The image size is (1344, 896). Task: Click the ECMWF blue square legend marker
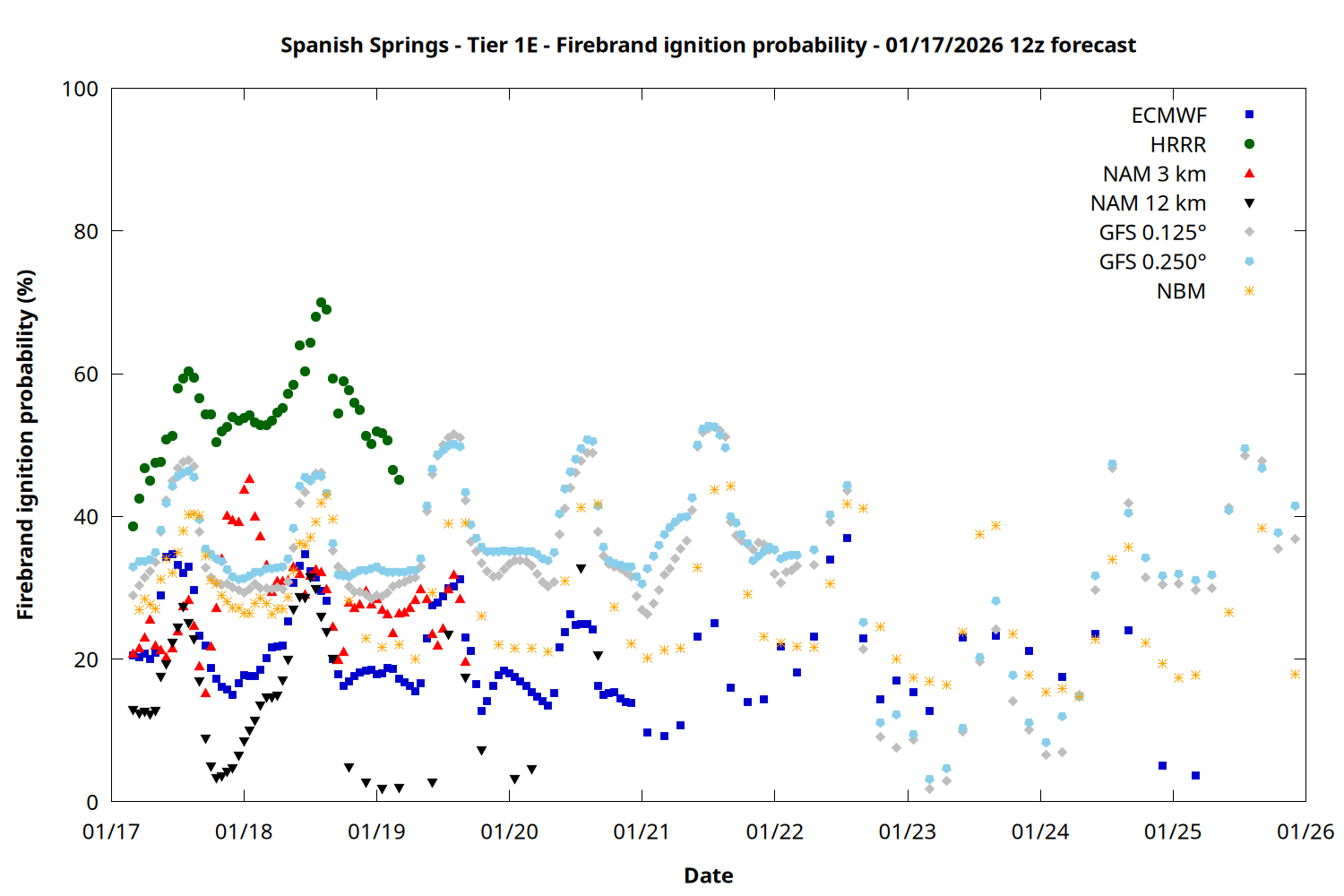pos(1249,115)
